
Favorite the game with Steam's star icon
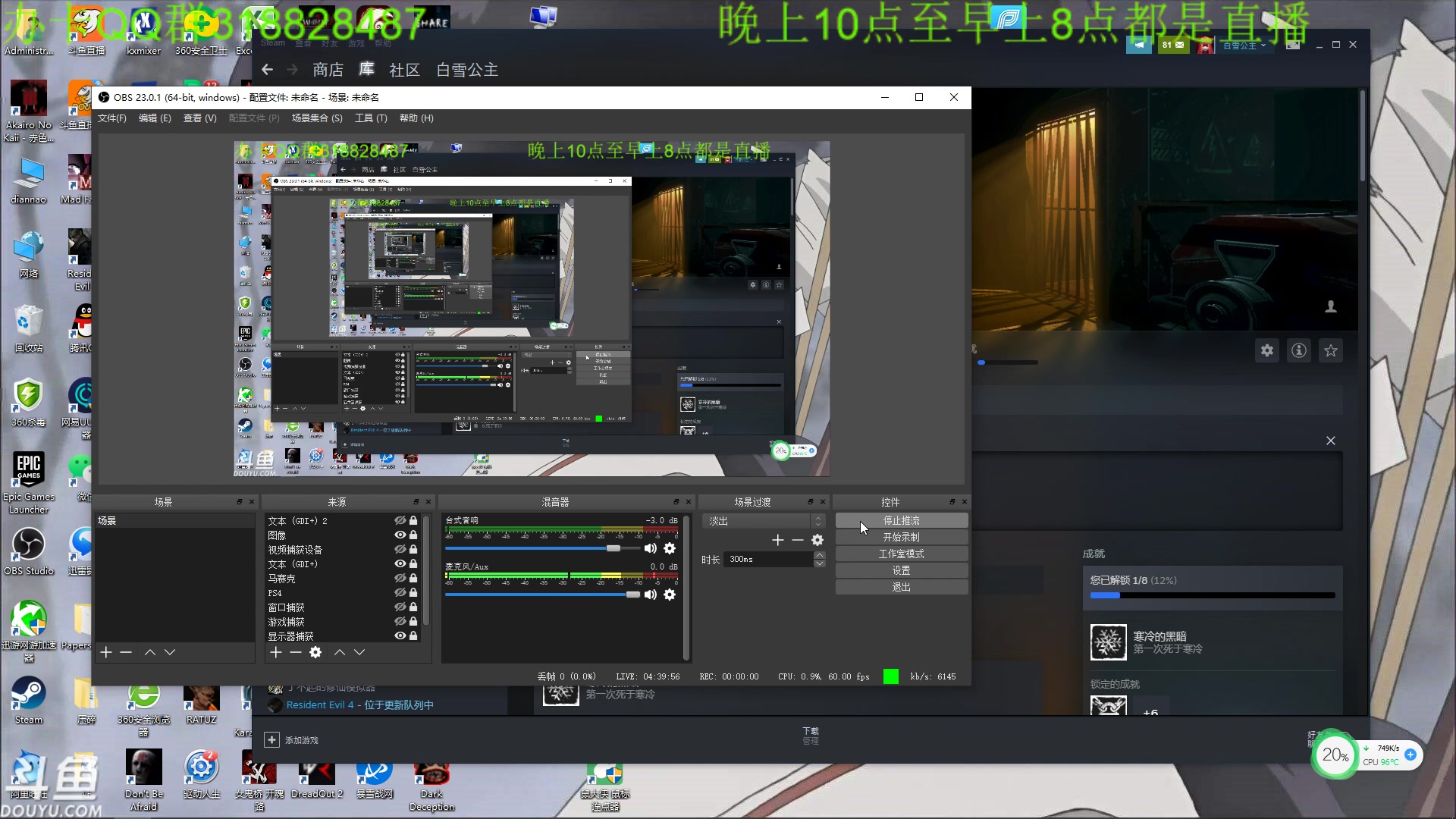pyautogui.click(x=1331, y=350)
